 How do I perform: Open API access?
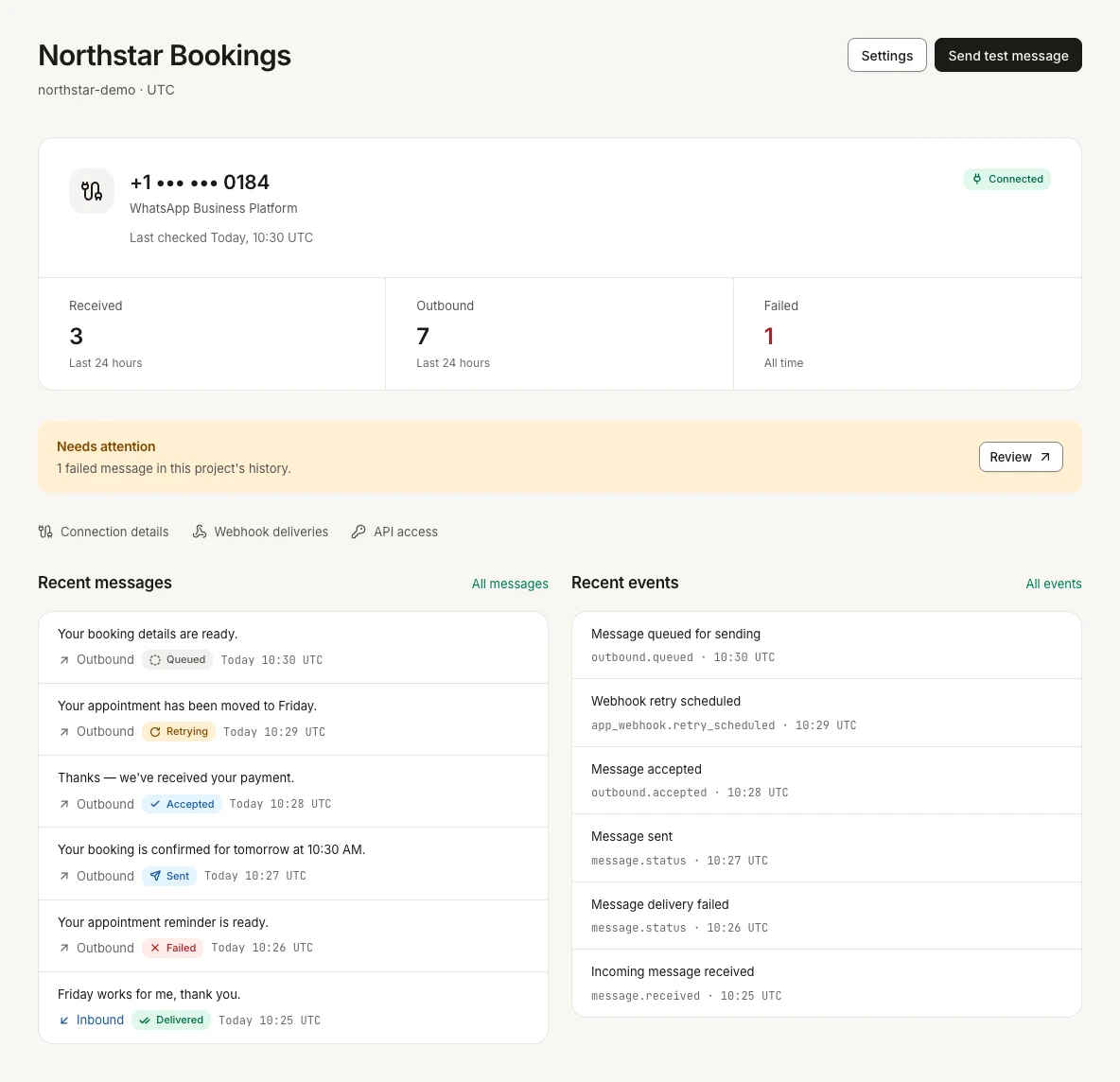click(x=394, y=532)
